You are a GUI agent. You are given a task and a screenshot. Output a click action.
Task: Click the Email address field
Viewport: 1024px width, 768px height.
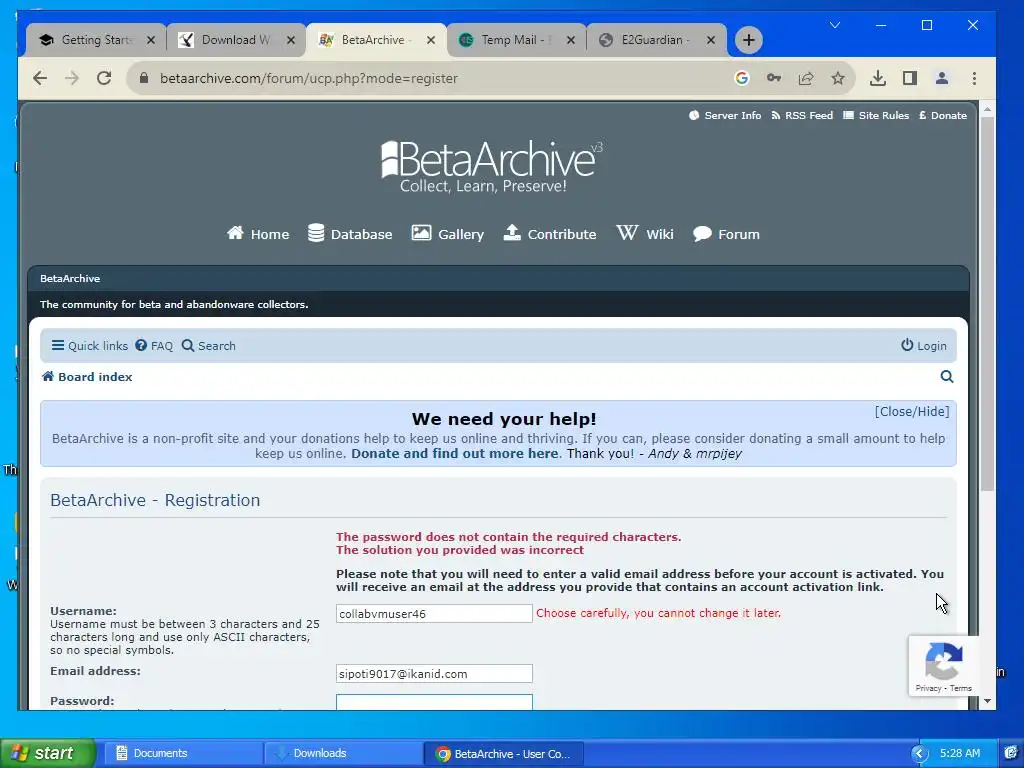coord(434,673)
